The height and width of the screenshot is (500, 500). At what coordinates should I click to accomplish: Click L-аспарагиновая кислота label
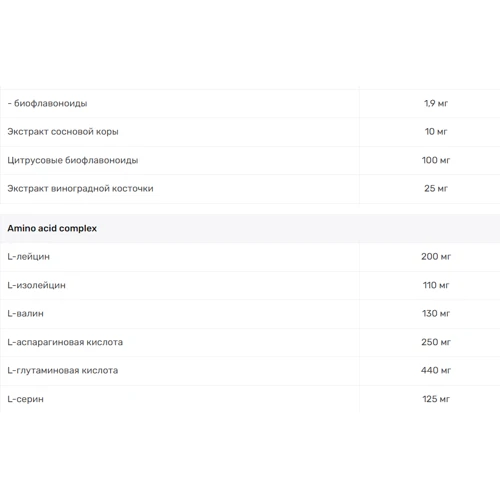[x=65, y=343]
